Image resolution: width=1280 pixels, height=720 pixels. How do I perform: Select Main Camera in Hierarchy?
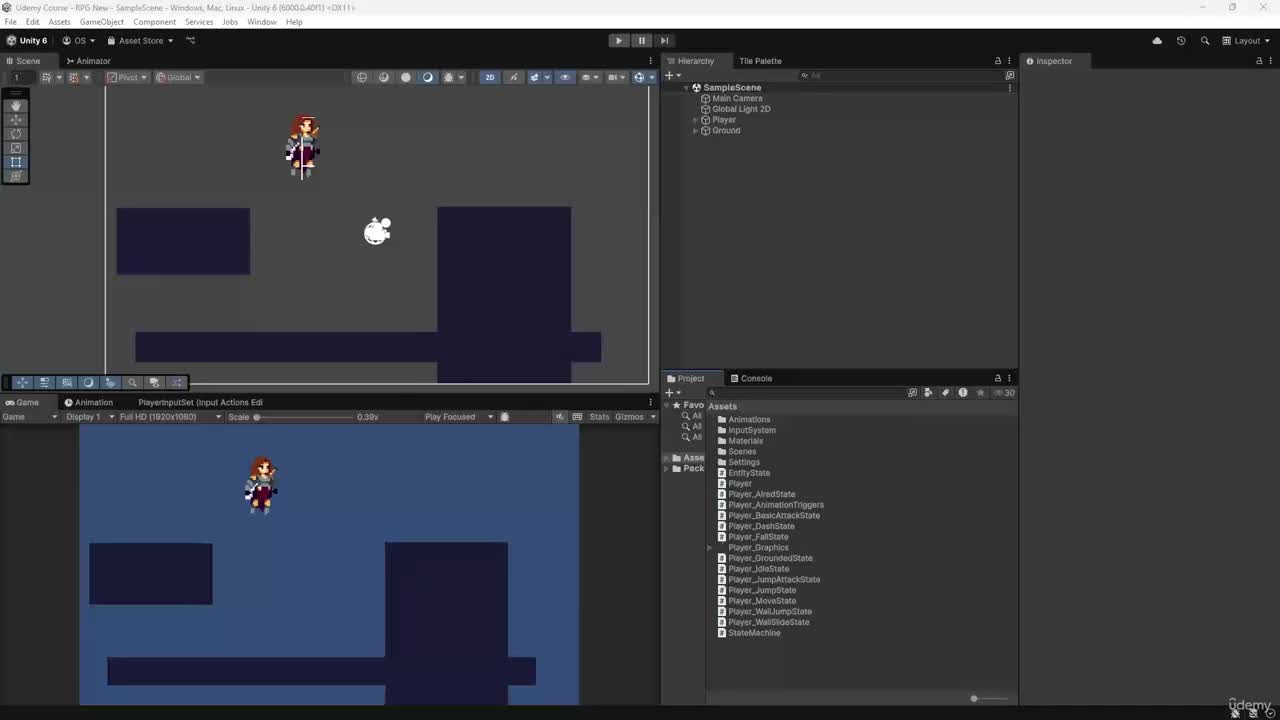pyautogui.click(x=737, y=98)
